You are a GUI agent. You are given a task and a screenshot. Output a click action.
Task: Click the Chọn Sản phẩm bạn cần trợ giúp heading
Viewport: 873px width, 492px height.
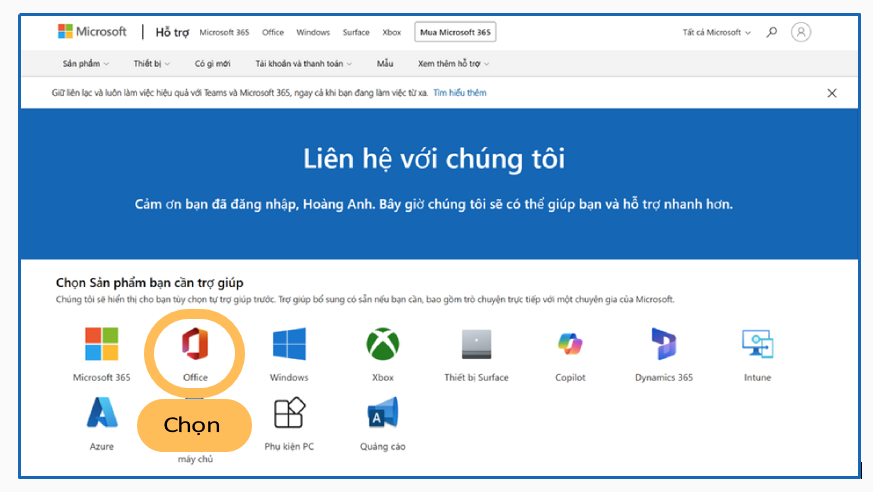[x=149, y=283]
